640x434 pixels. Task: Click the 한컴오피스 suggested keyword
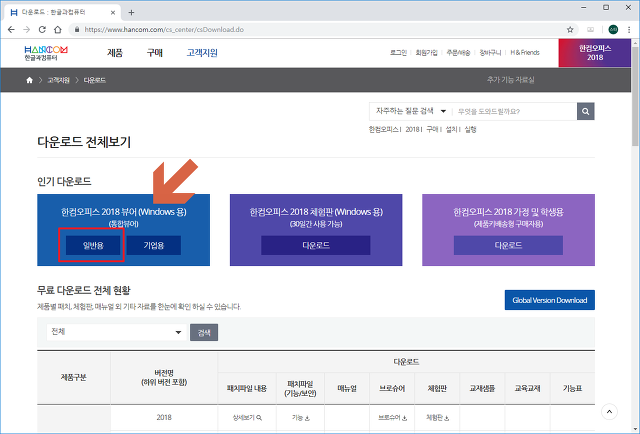pos(384,129)
